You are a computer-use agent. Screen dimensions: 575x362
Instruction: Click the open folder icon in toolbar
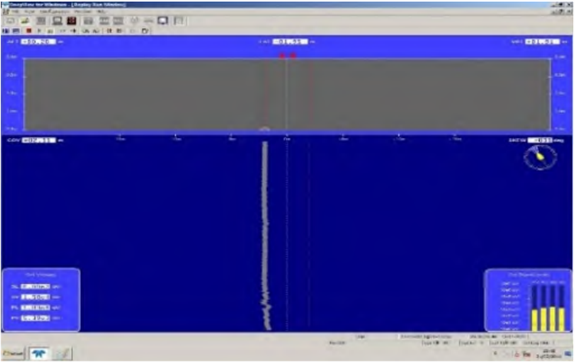(x=25, y=21)
